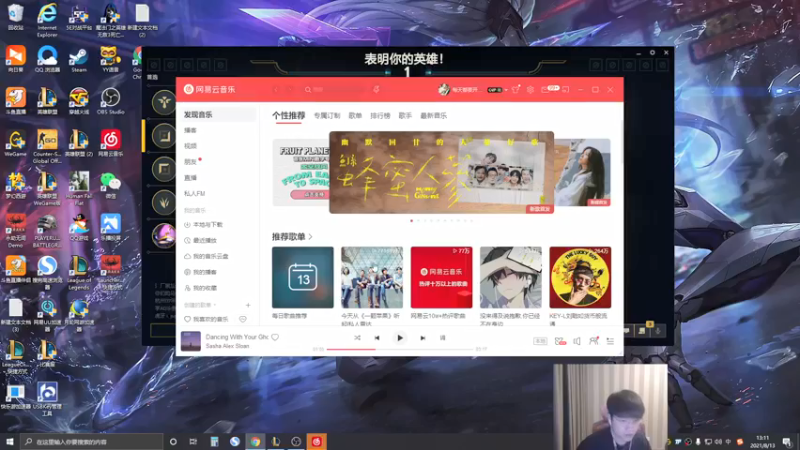Select the 个性推荐 tab

click(289, 116)
